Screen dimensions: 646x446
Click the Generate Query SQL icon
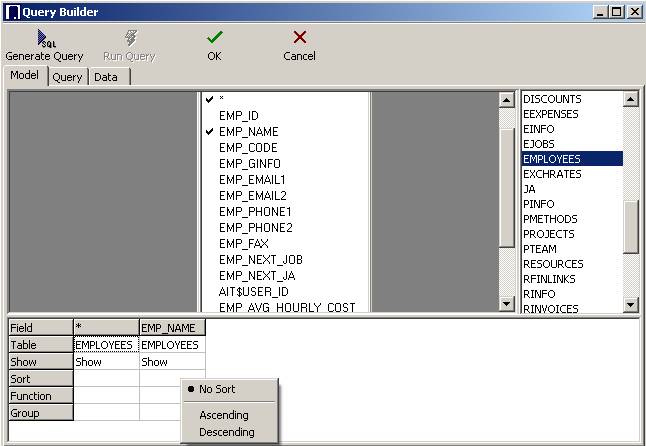click(44, 39)
